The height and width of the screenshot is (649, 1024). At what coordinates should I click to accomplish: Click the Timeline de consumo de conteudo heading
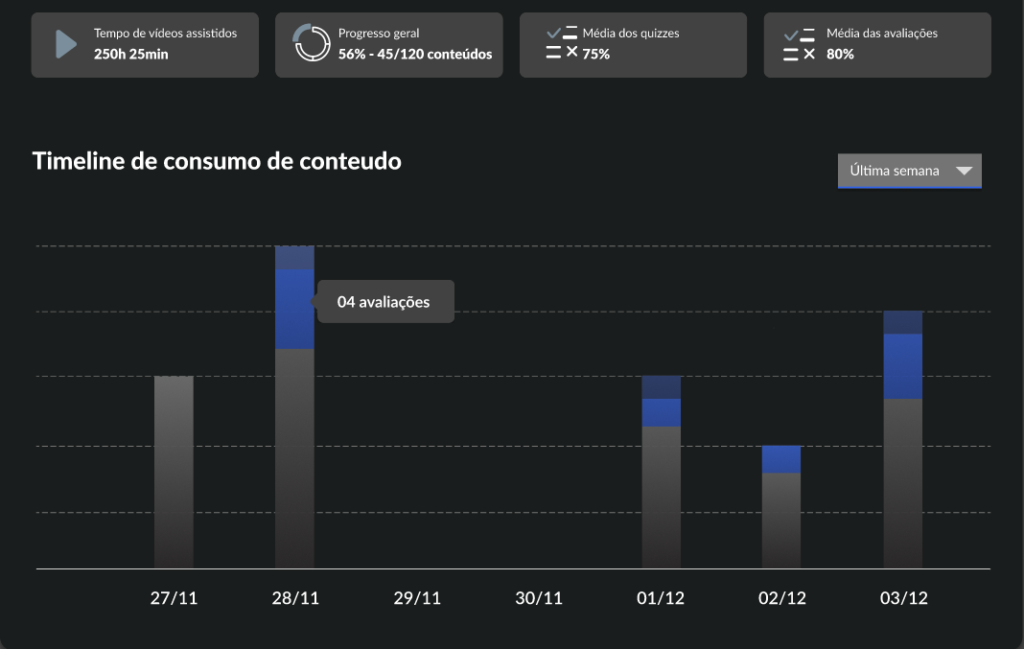(x=217, y=161)
